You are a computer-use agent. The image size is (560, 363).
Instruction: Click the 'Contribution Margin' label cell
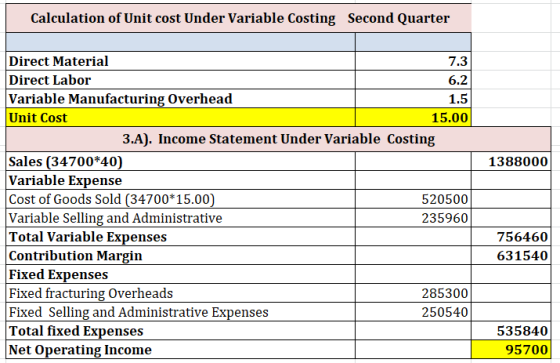coord(181,255)
